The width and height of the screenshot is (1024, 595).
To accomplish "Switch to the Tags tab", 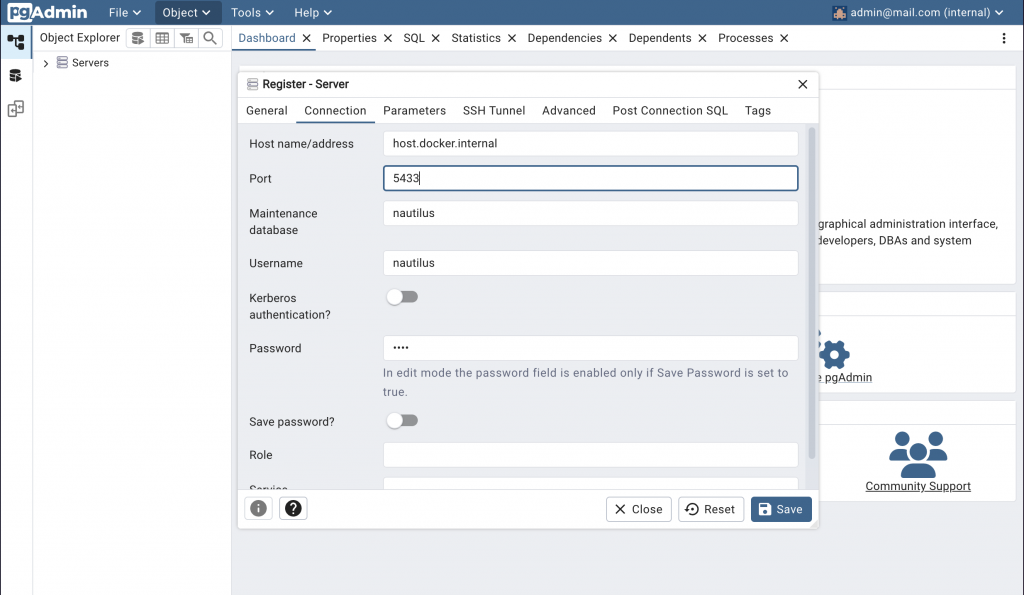I will pos(758,110).
